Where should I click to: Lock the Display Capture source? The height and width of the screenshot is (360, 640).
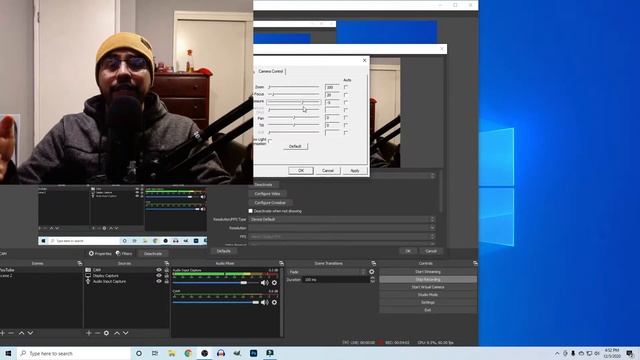(167, 276)
